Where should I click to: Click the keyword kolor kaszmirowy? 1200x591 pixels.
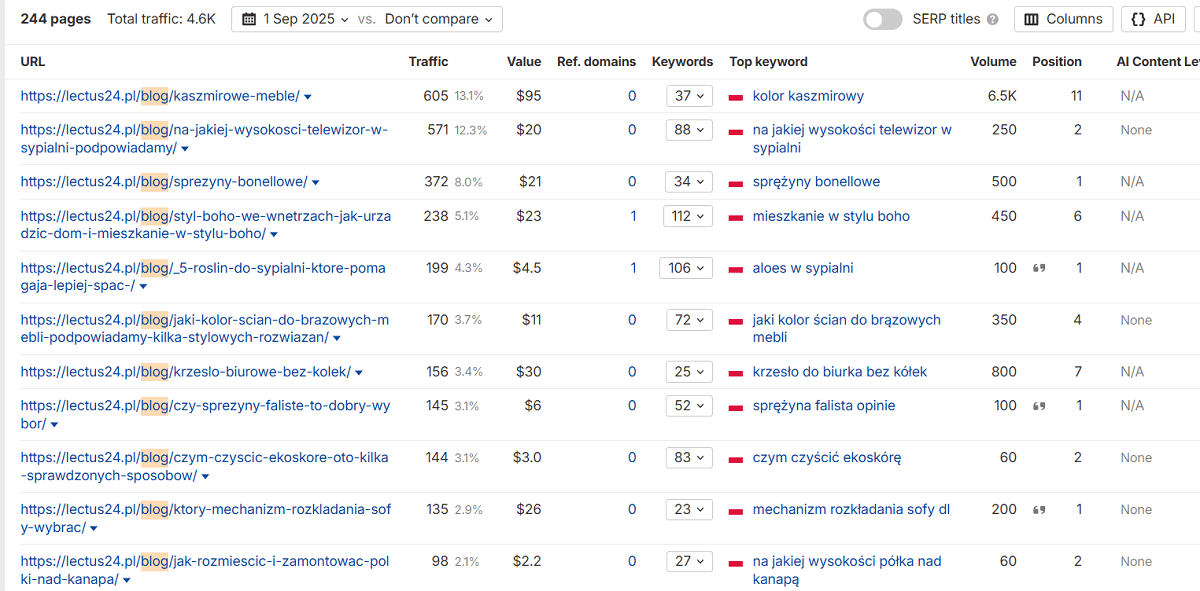pyautogui.click(x=808, y=96)
